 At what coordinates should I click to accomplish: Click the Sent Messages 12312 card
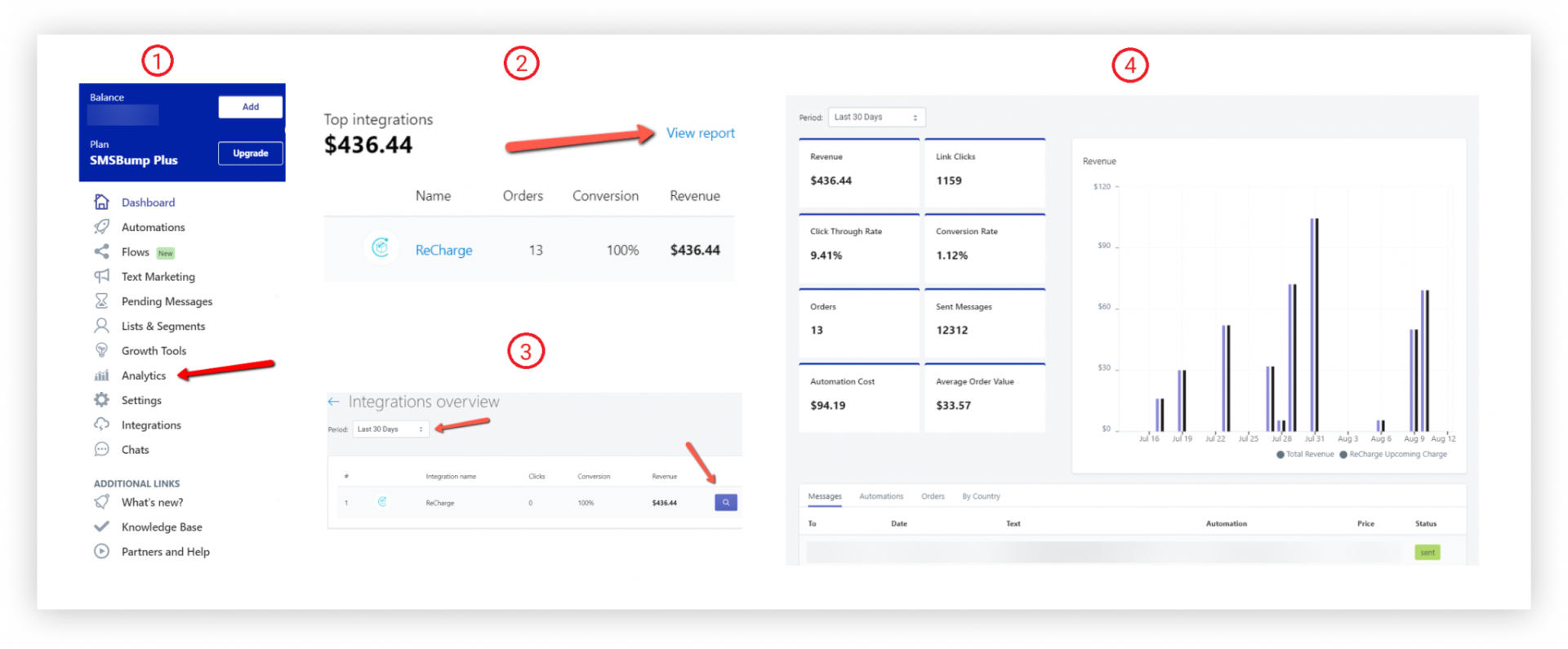click(x=985, y=324)
